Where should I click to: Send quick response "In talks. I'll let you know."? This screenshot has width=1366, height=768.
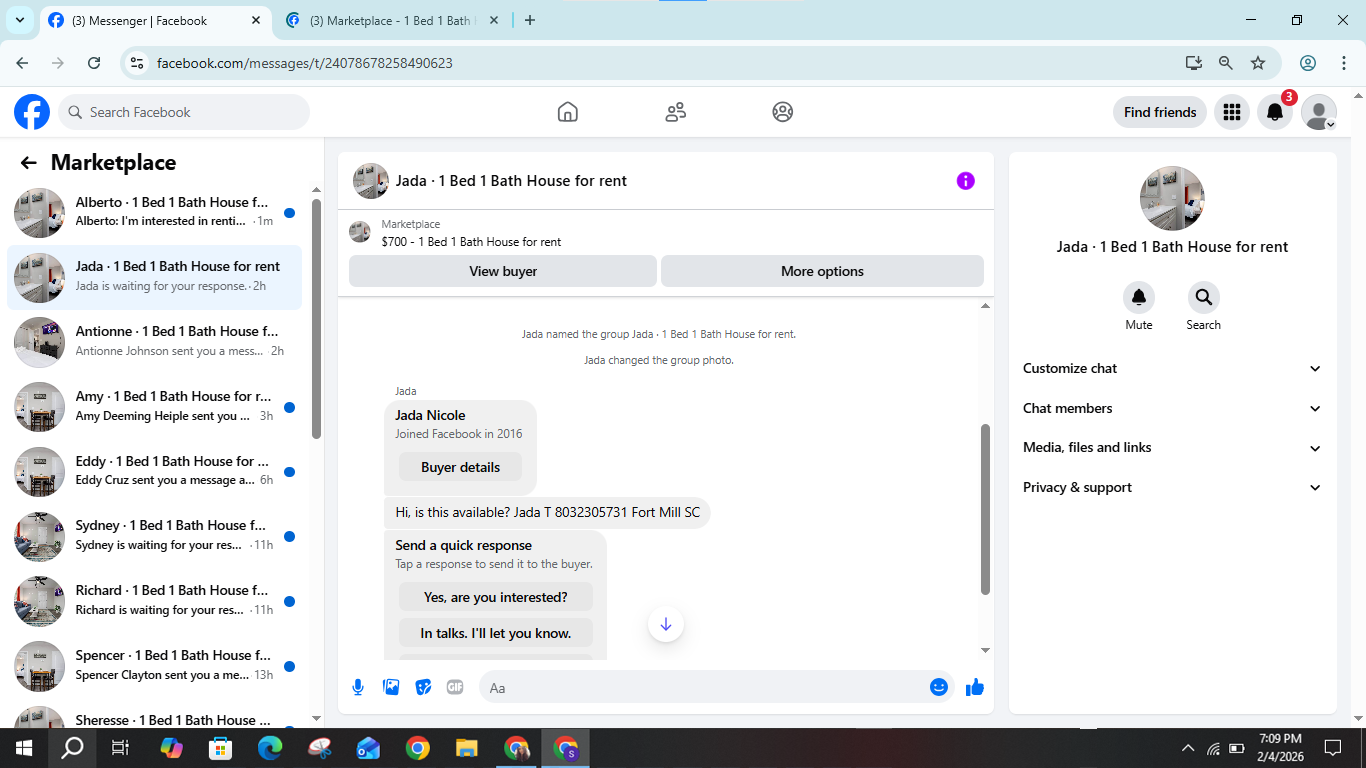click(x=496, y=633)
